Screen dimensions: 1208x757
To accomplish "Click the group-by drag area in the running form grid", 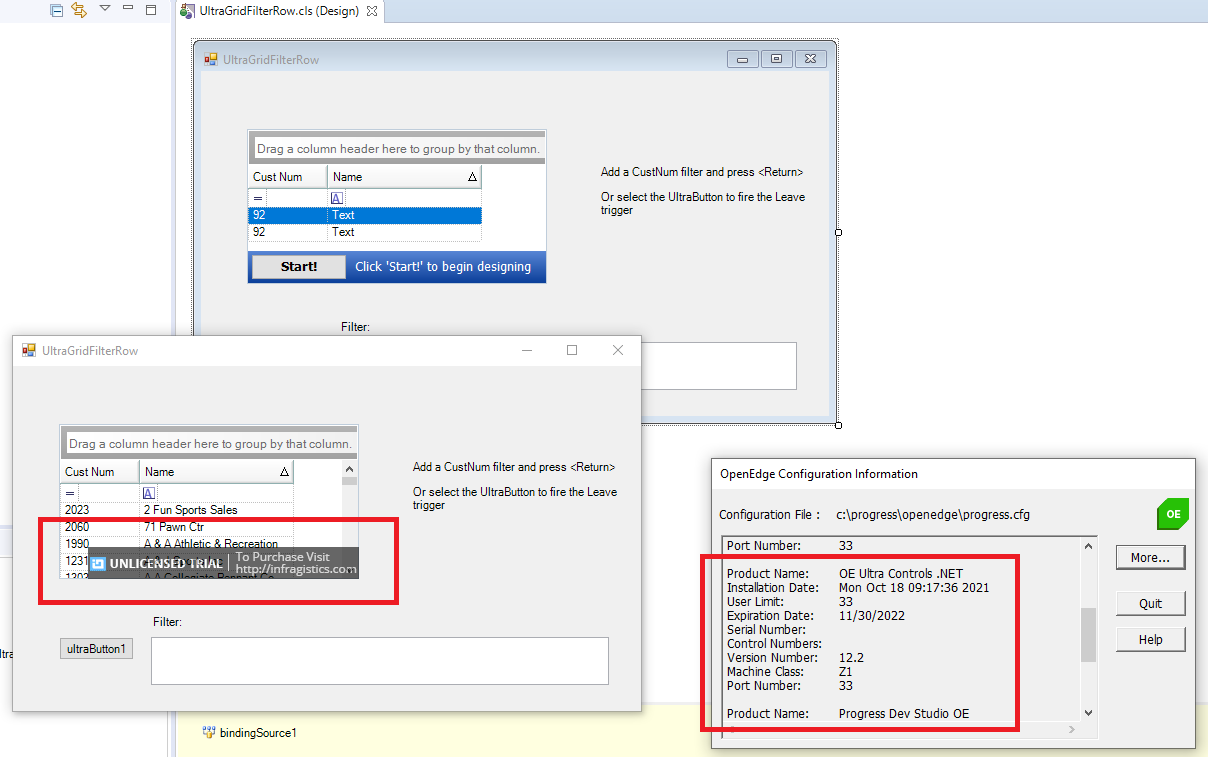I will 210,444.
